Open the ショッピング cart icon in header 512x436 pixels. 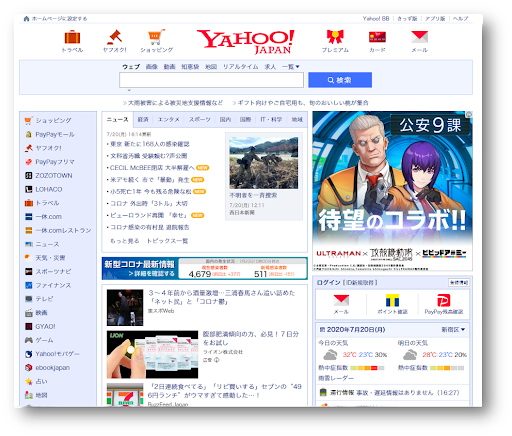point(156,37)
